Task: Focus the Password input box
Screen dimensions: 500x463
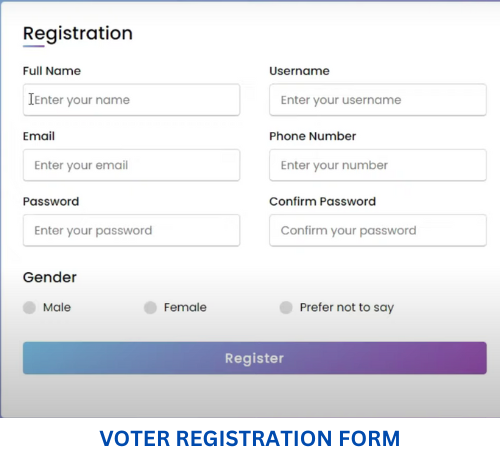Action: click(131, 230)
